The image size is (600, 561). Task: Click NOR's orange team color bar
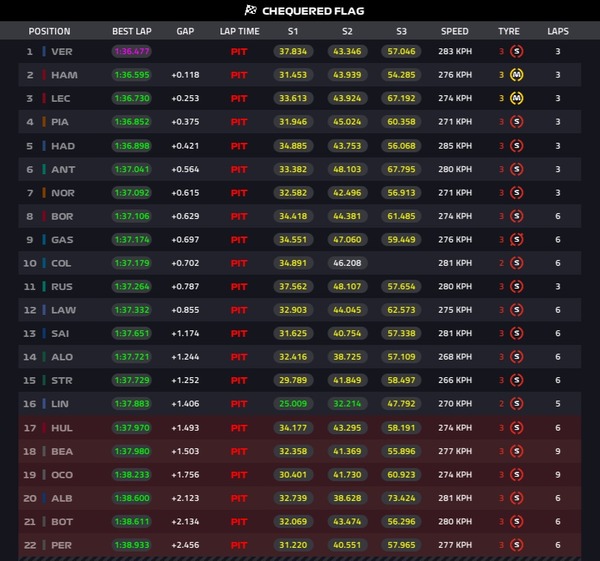pos(44,193)
